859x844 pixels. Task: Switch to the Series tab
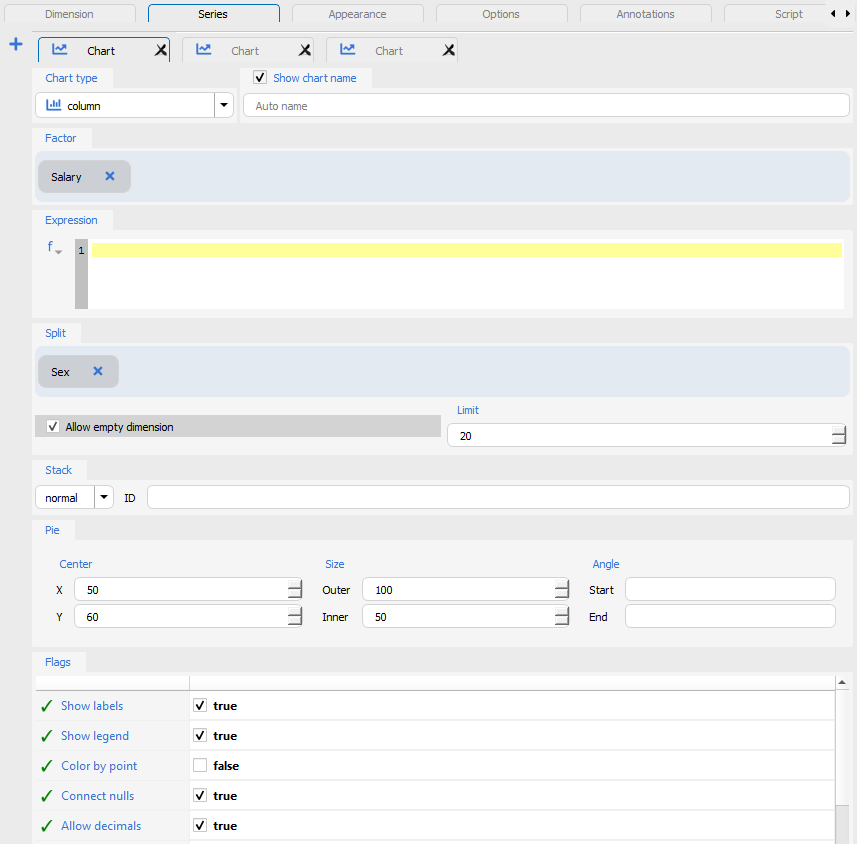tap(214, 14)
